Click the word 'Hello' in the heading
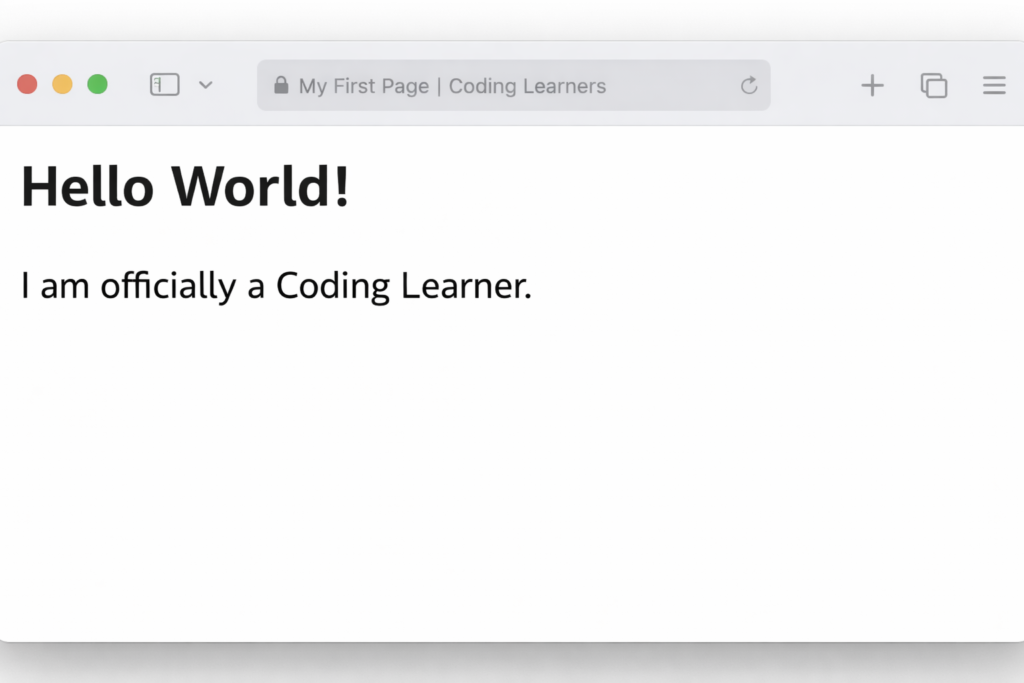1024x683 pixels. tap(87, 187)
